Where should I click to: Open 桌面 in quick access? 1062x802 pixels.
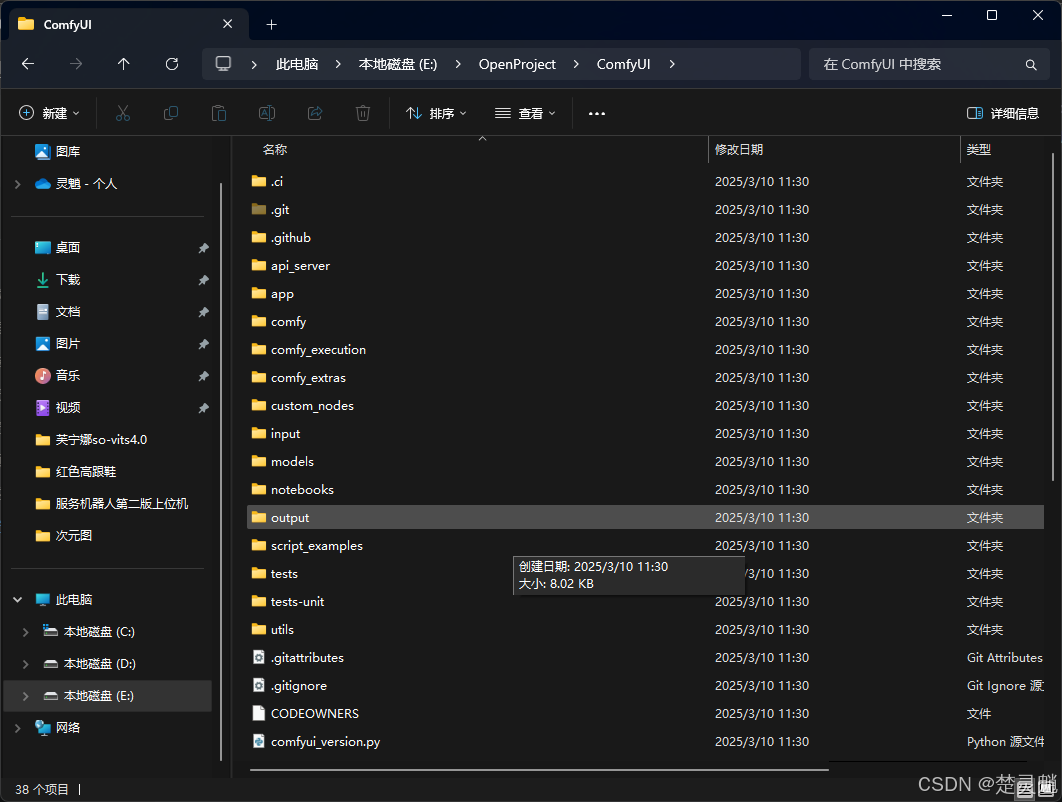58,248
